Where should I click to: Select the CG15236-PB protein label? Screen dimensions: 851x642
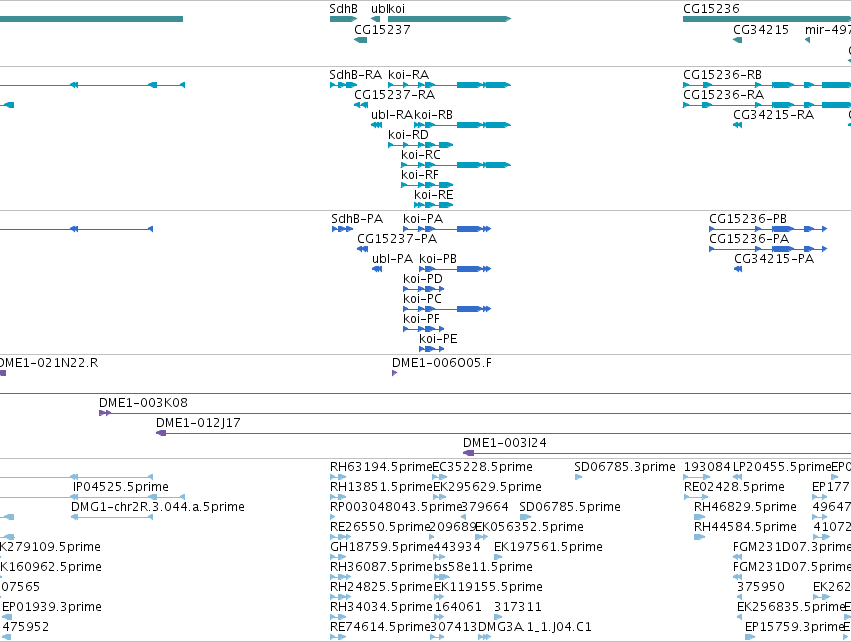pos(748,219)
